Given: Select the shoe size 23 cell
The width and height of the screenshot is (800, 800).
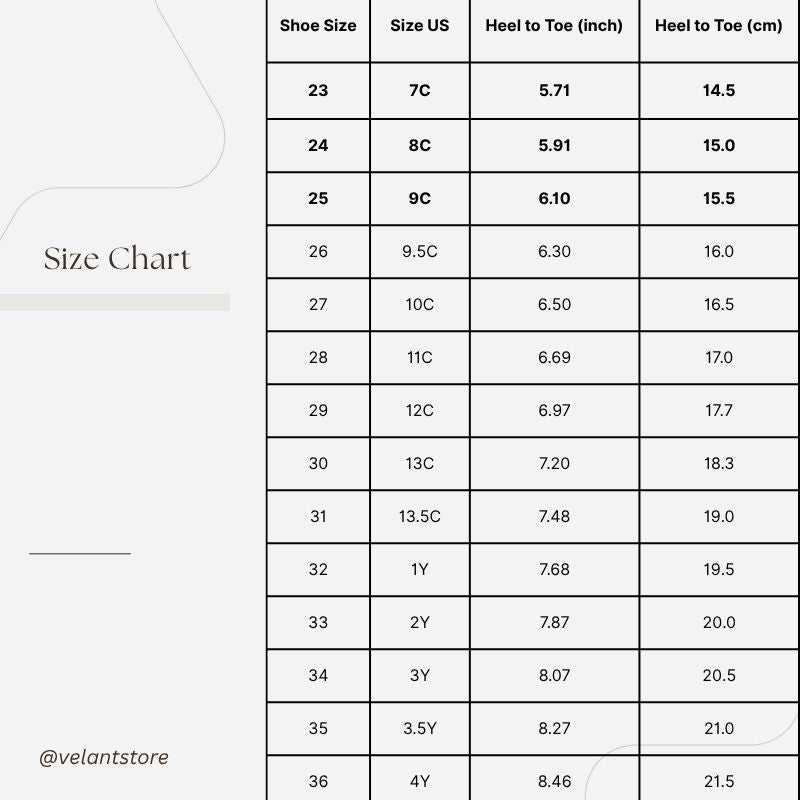Looking at the screenshot, I should click(318, 90).
